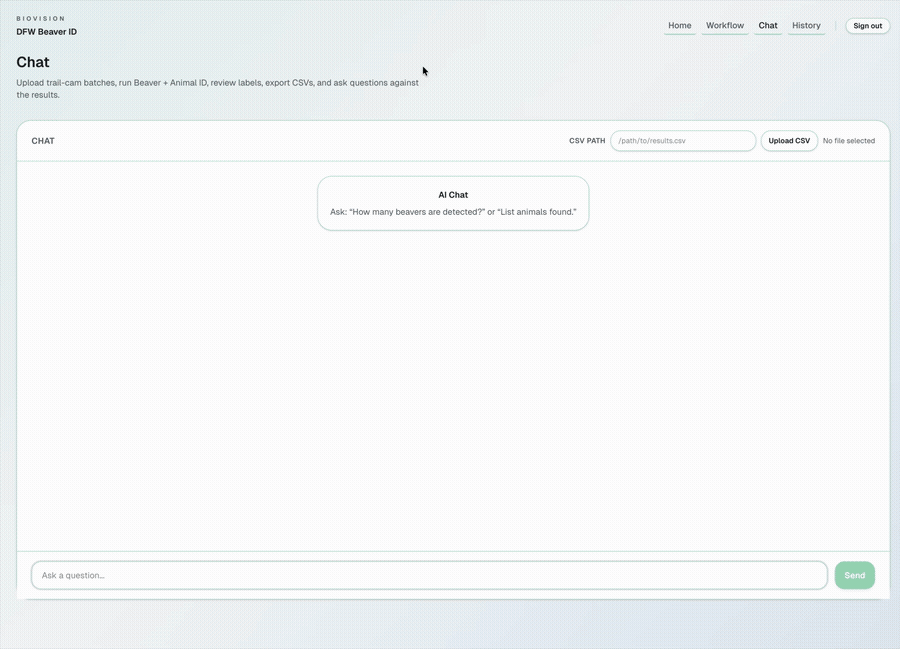
Task: Click the /path/to/results.csv placeholder field
Action: [x=683, y=140]
